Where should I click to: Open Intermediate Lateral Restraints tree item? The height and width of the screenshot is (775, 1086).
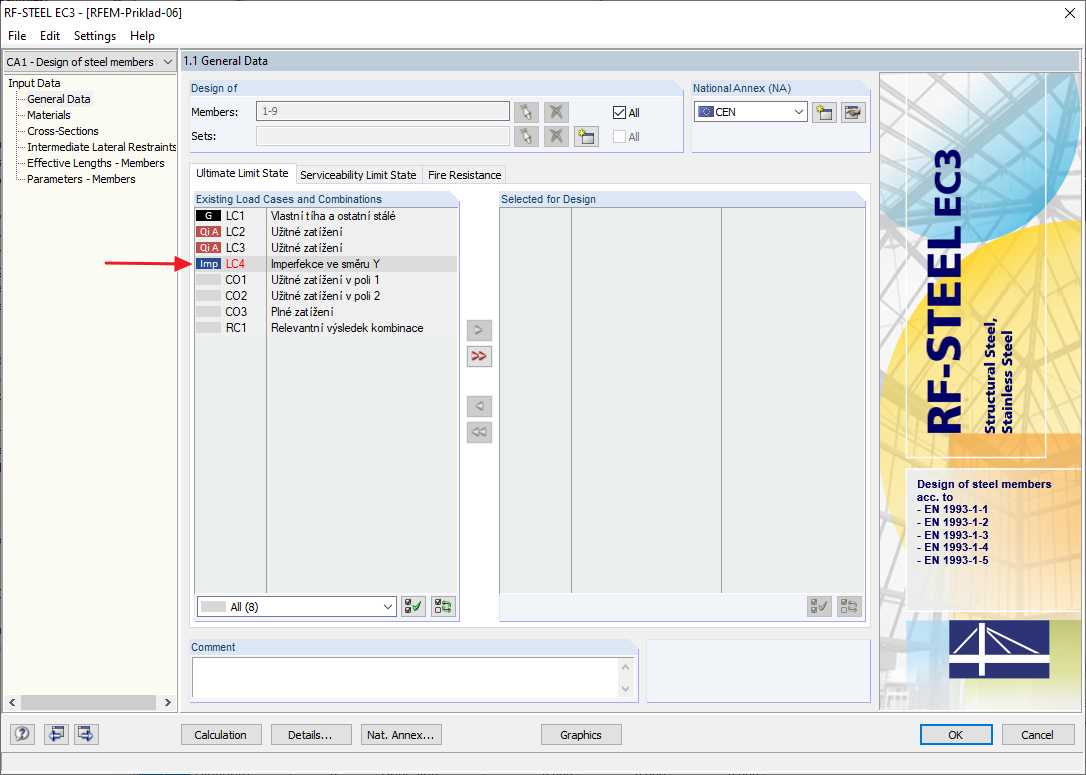coord(101,147)
